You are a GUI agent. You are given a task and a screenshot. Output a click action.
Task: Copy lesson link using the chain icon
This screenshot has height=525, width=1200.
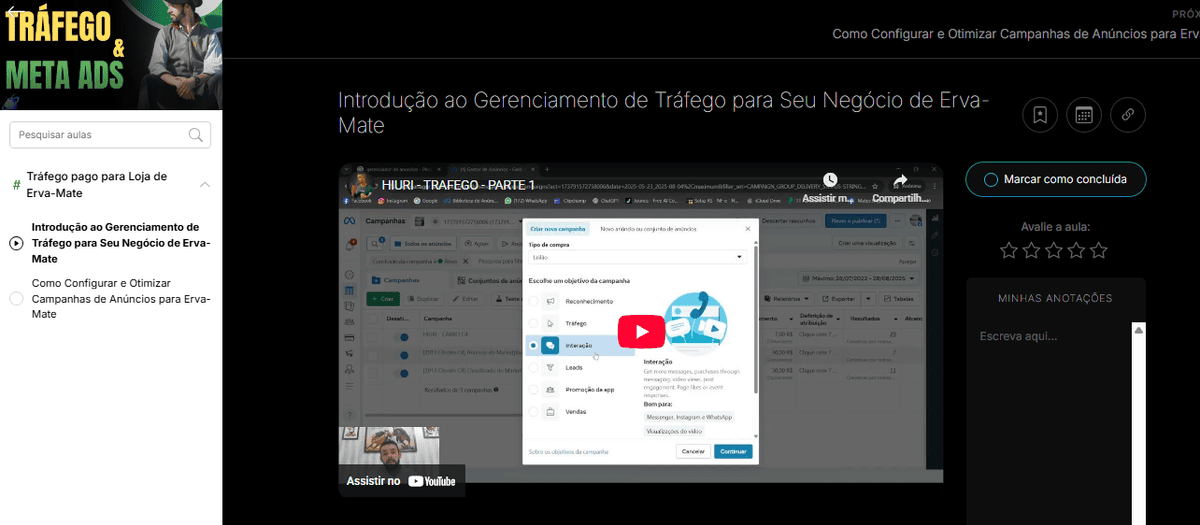pyautogui.click(x=1127, y=115)
